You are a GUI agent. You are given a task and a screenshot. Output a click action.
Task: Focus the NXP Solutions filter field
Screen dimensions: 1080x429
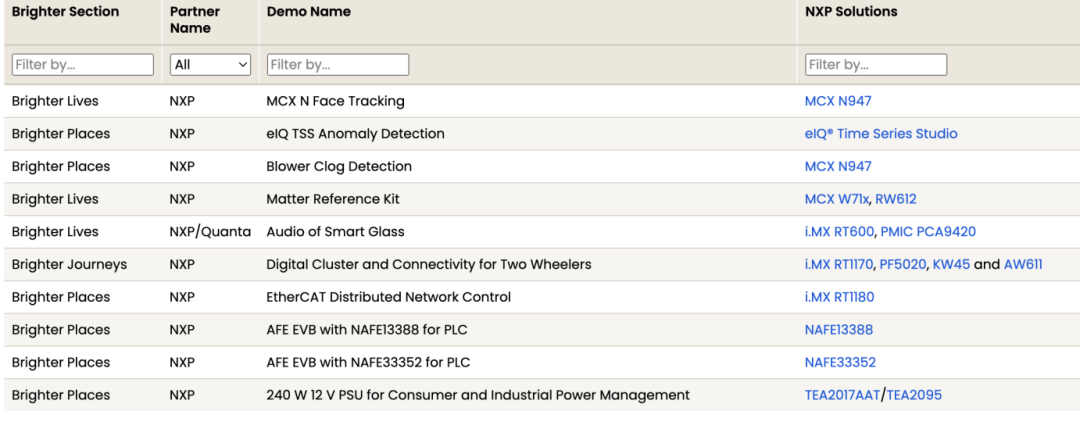(875, 65)
